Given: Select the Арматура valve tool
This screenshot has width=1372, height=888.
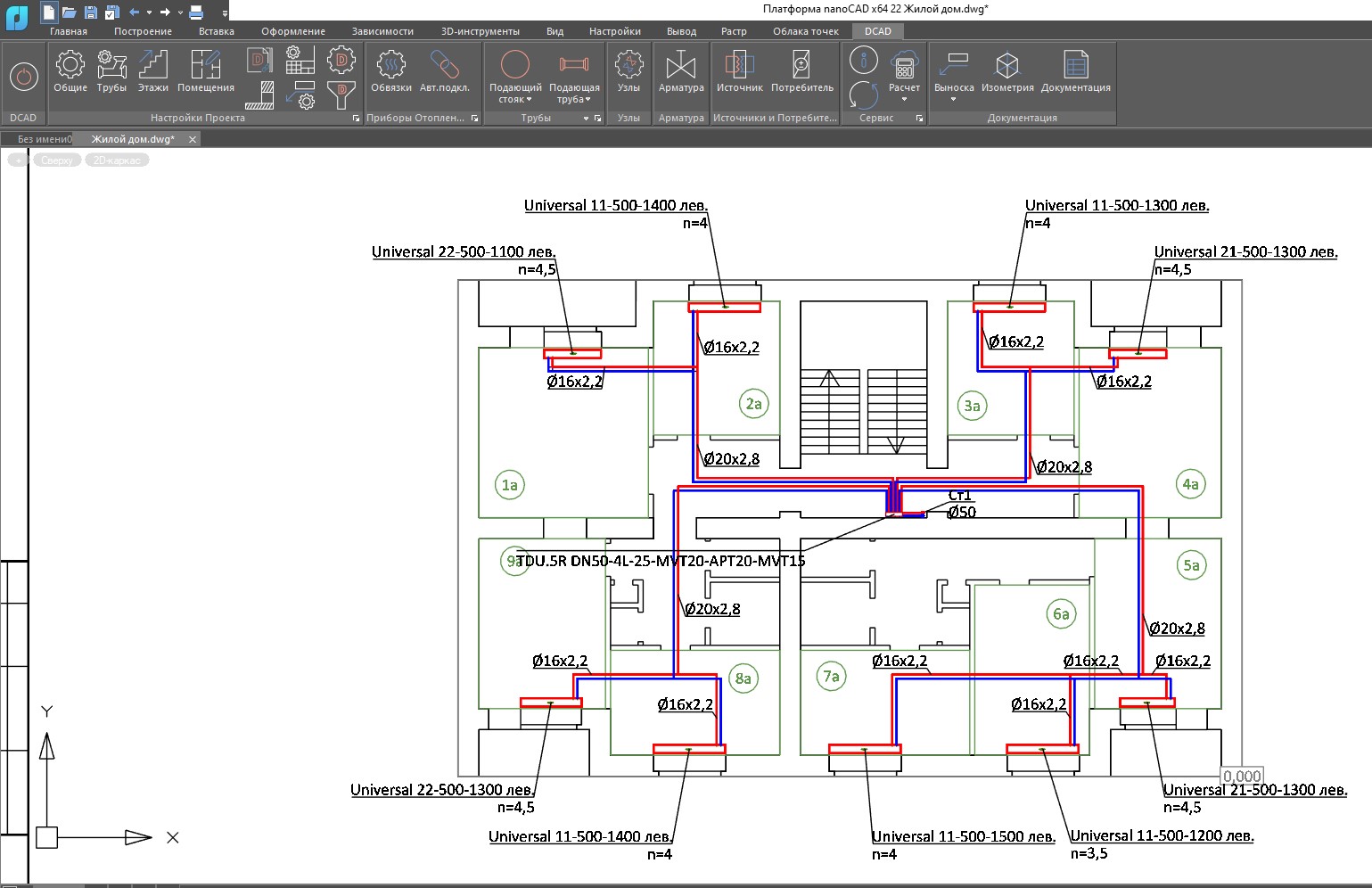Looking at the screenshot, I should click(681, 70).
